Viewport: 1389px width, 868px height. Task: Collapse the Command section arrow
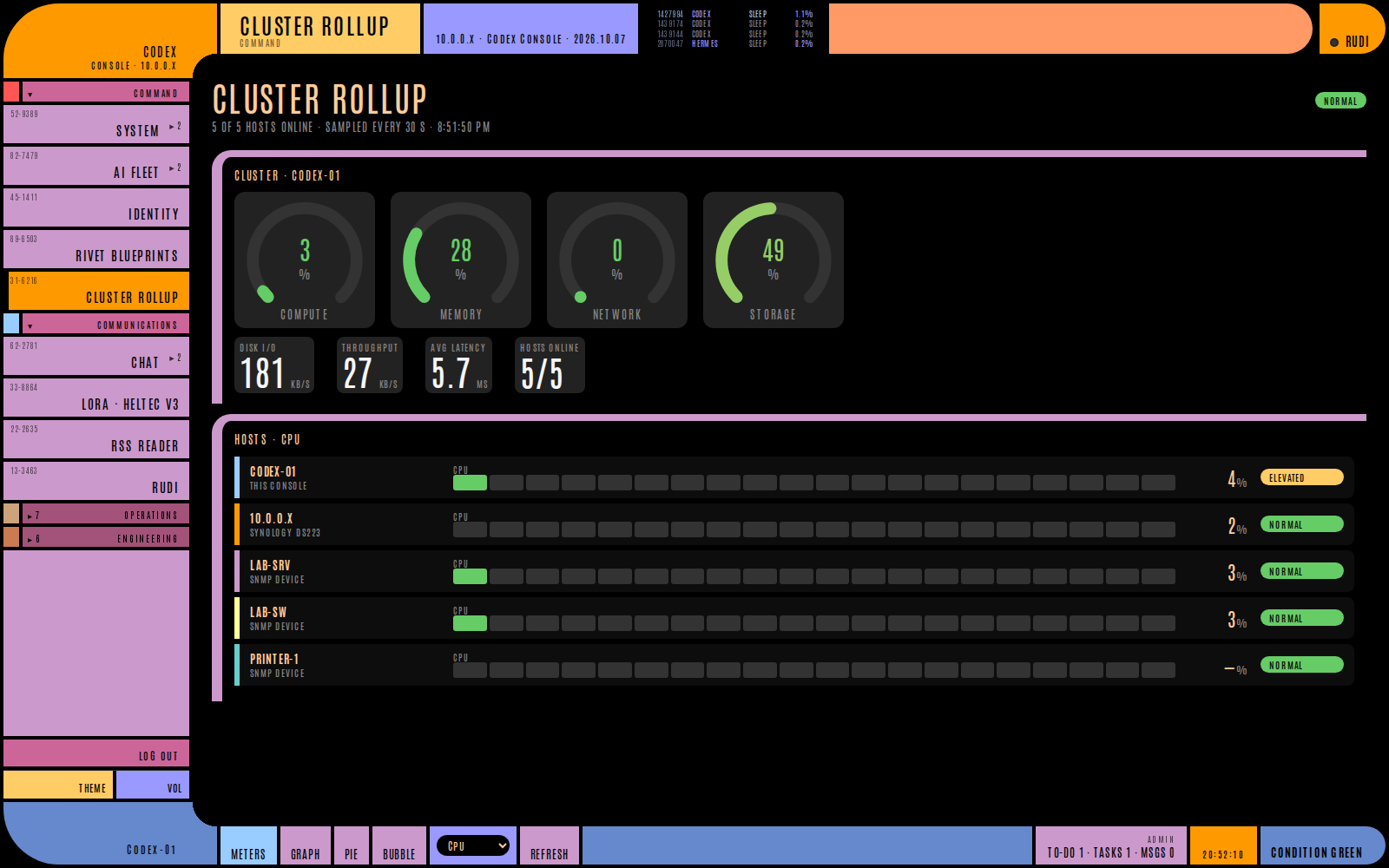(30, 94)
